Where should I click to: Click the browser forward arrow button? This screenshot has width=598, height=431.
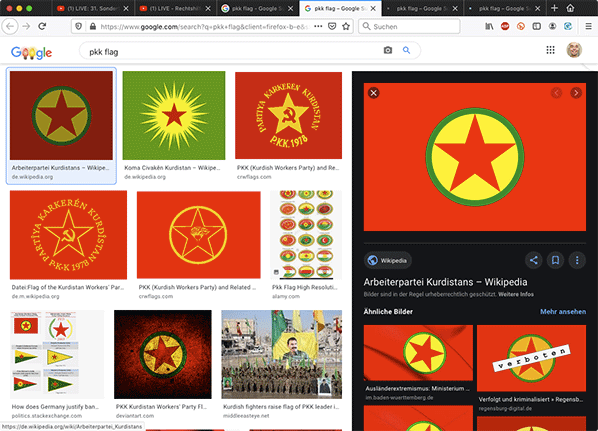pos(26,26)
